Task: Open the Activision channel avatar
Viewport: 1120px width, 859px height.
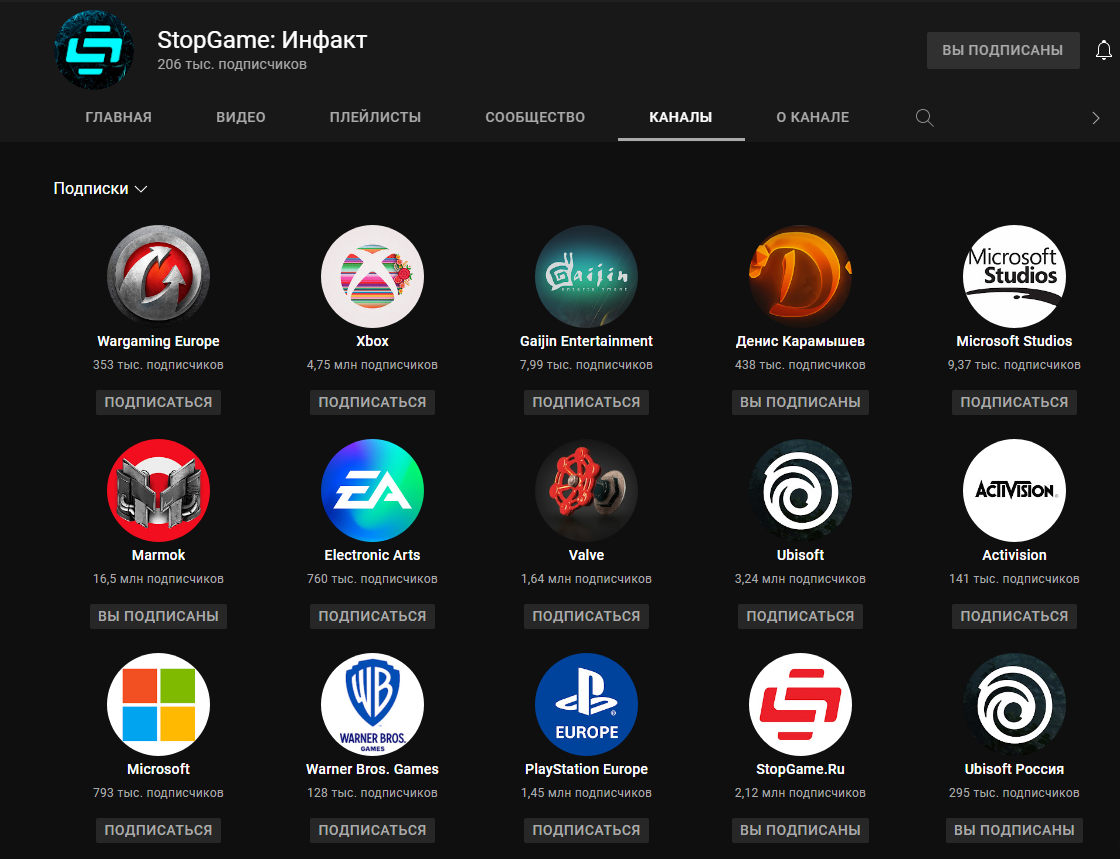Action: tap(1014, 491)
